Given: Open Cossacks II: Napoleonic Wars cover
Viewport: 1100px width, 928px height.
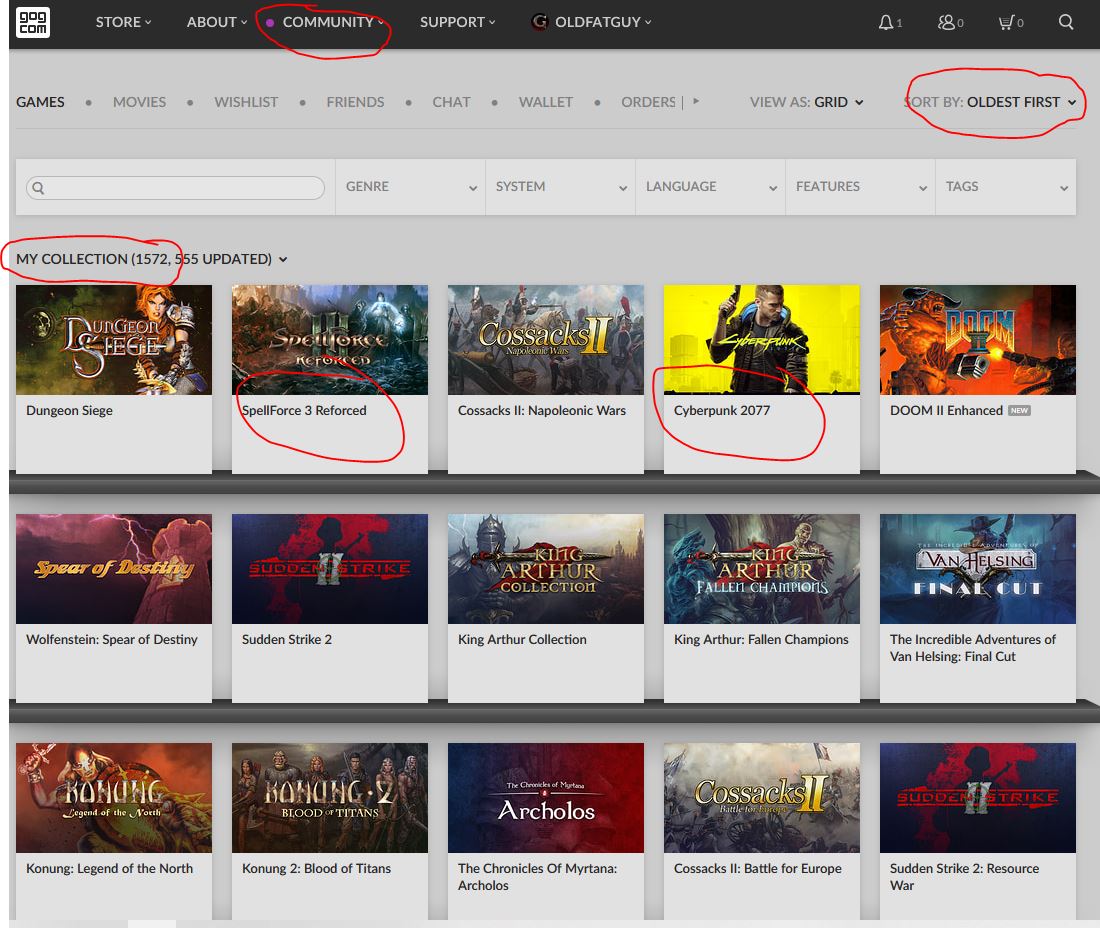Looking at the screenshot, I should click(546, 339).
